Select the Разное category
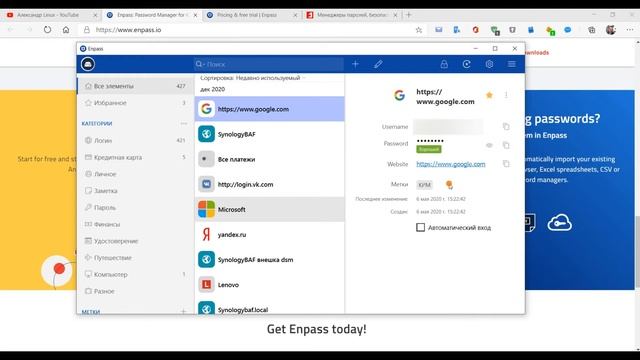This screenshot has width=640, height=360. [135, 291]
